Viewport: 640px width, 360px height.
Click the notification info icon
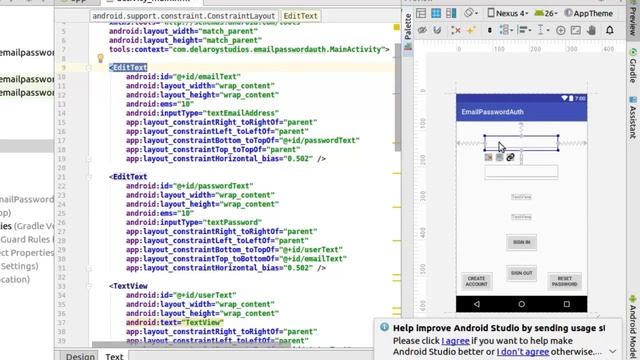click(x=384, y=327)
